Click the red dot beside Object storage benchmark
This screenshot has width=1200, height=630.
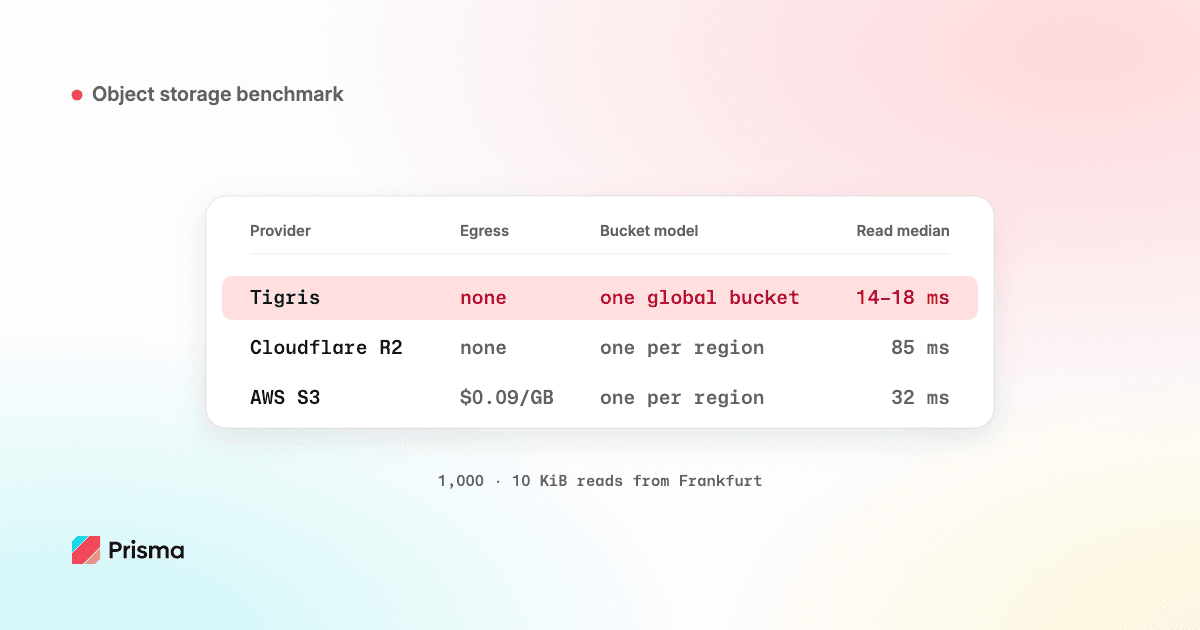click(77, 95)
